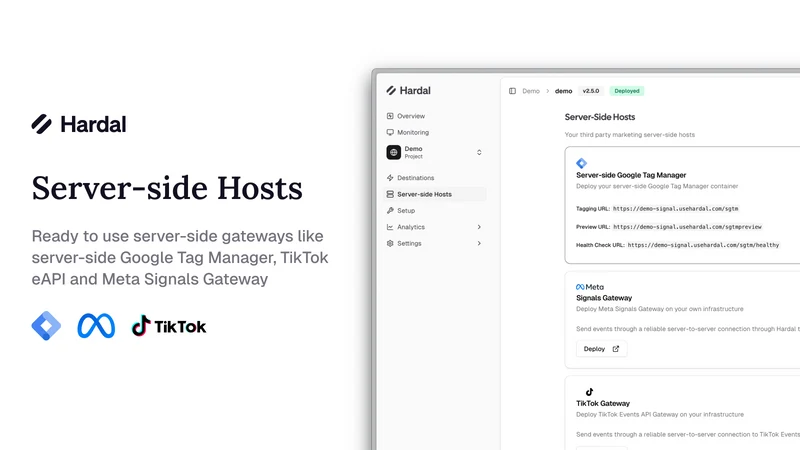
Task: Open the Monitoring menu item
Action: (x=435, y=132)
